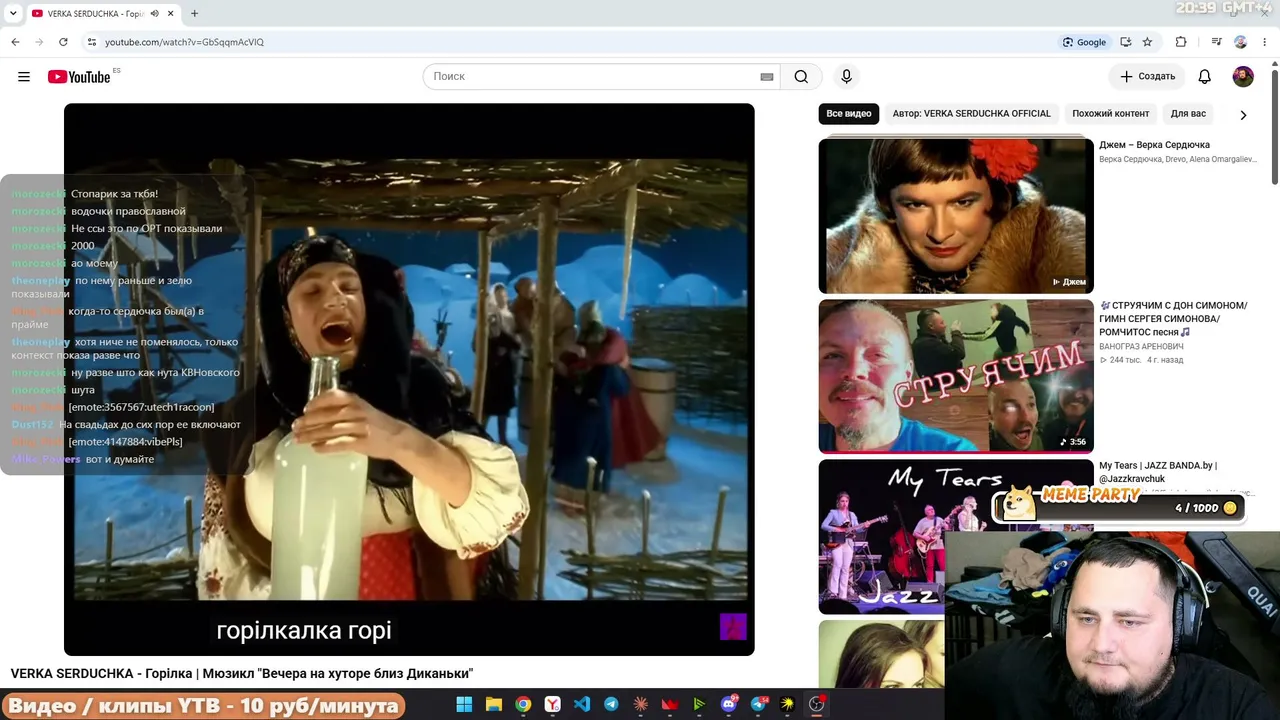Open File Explorer from the taskbar
The width and height of the screenshot is (1280, 720).
tap(493, 705)
